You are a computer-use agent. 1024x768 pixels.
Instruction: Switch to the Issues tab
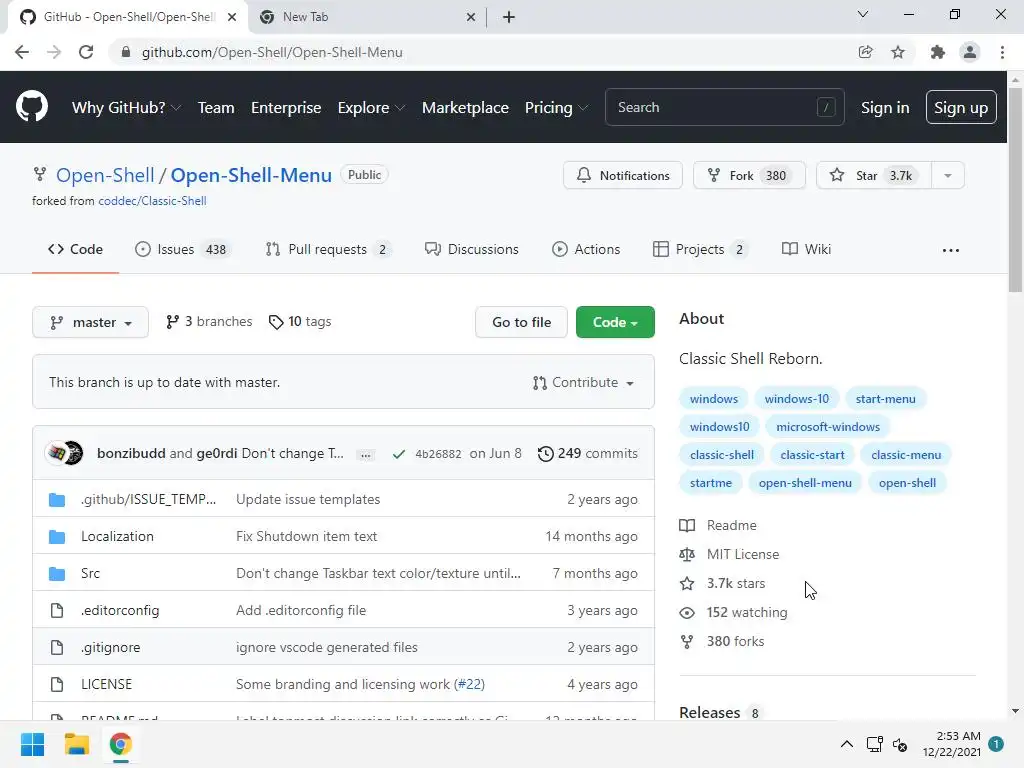tap(182, 249)
